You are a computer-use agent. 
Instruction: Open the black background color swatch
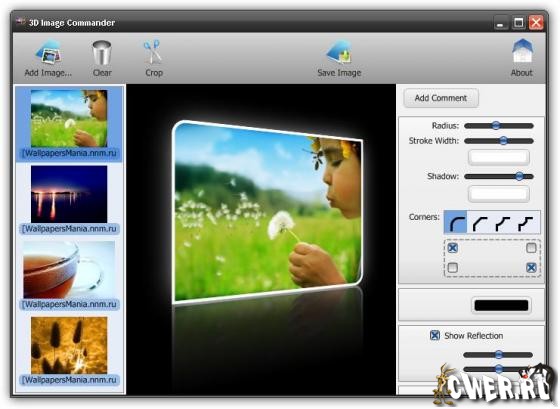coord(501,305)
